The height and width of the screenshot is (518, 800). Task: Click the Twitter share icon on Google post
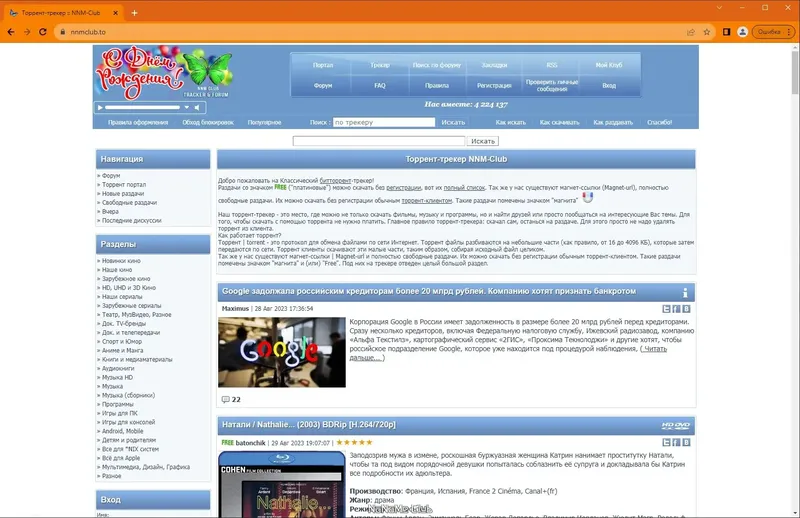tap(666, 309)
